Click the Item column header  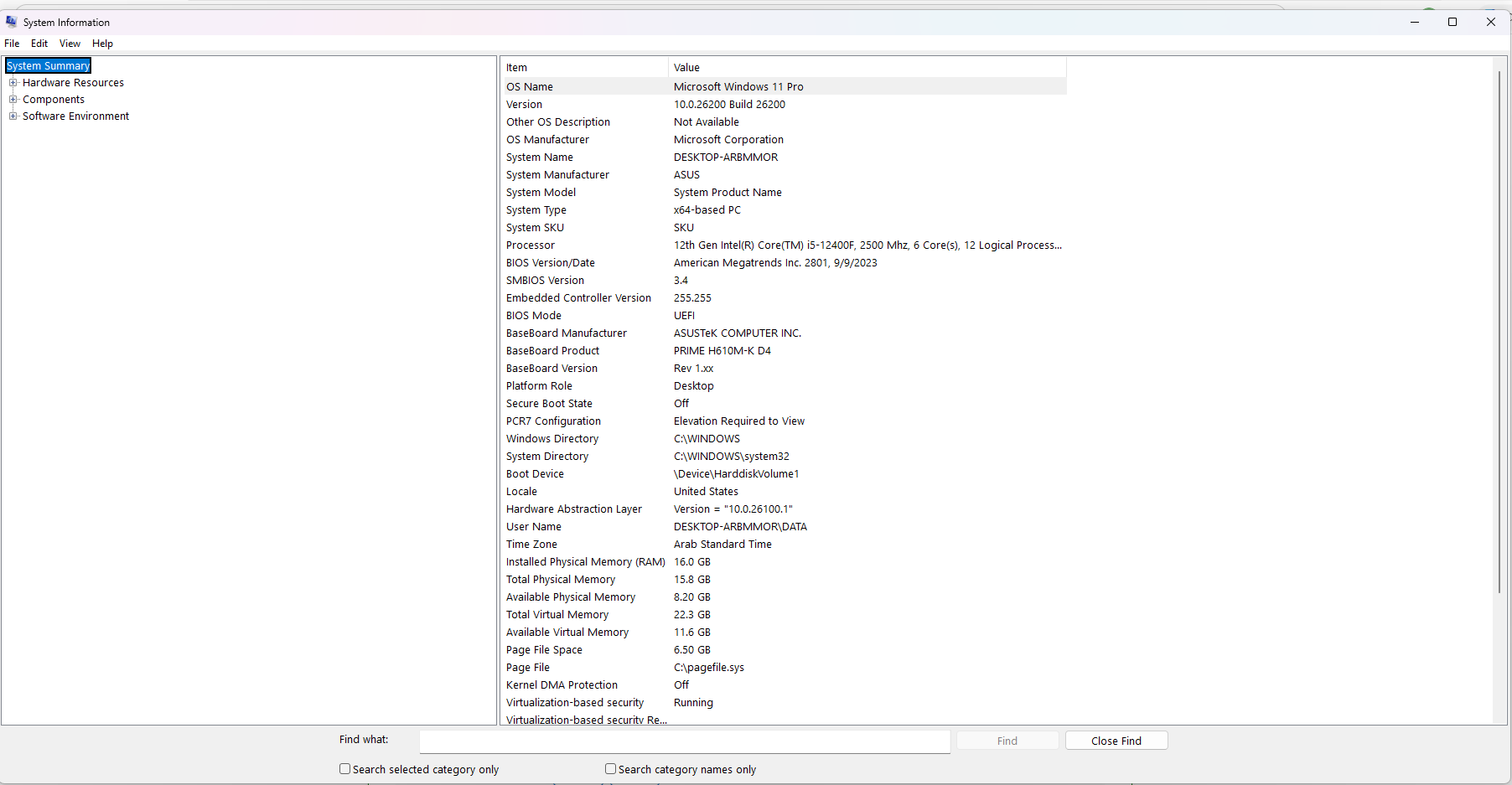[584, 68]
